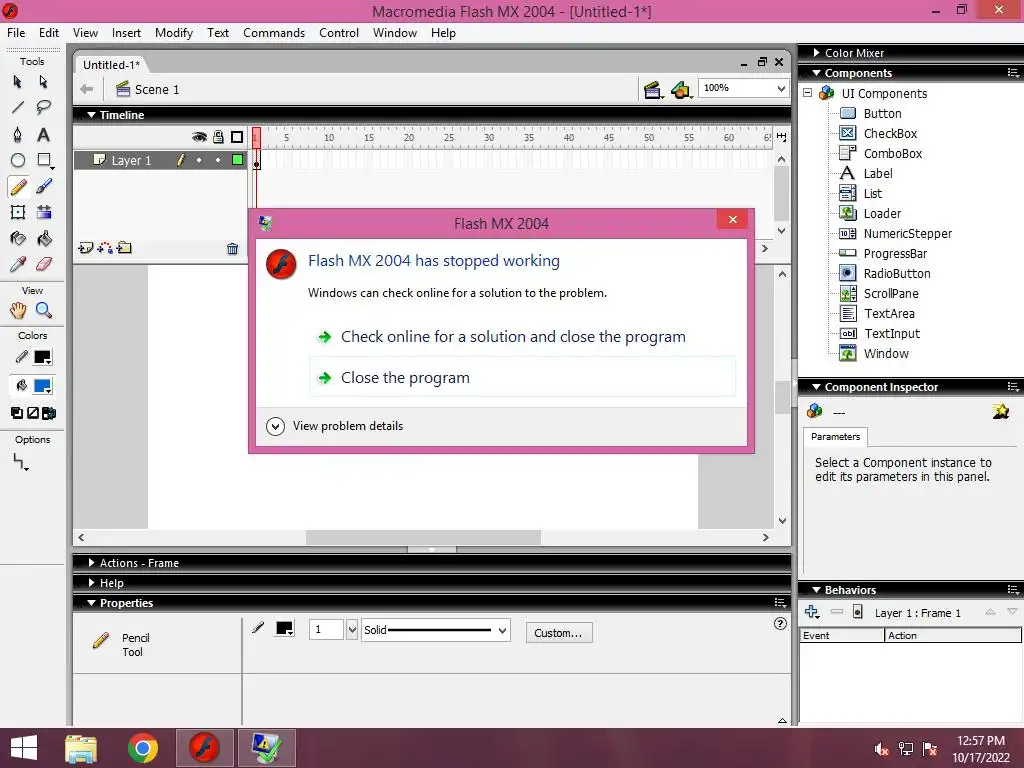Image resolution: width=1024 pixels, height=768 pixels.
Task: Open the Edit Symbols icon menu
Action: 680,90
